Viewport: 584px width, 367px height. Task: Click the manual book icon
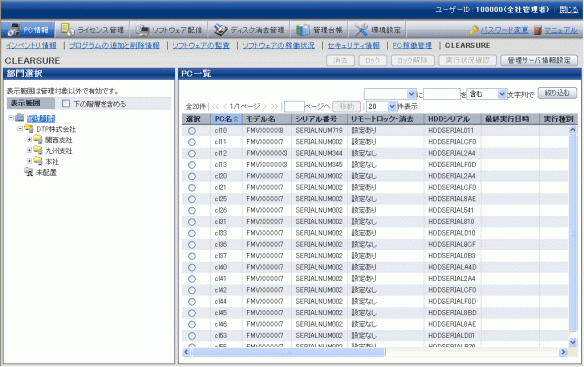coord(537,30)
